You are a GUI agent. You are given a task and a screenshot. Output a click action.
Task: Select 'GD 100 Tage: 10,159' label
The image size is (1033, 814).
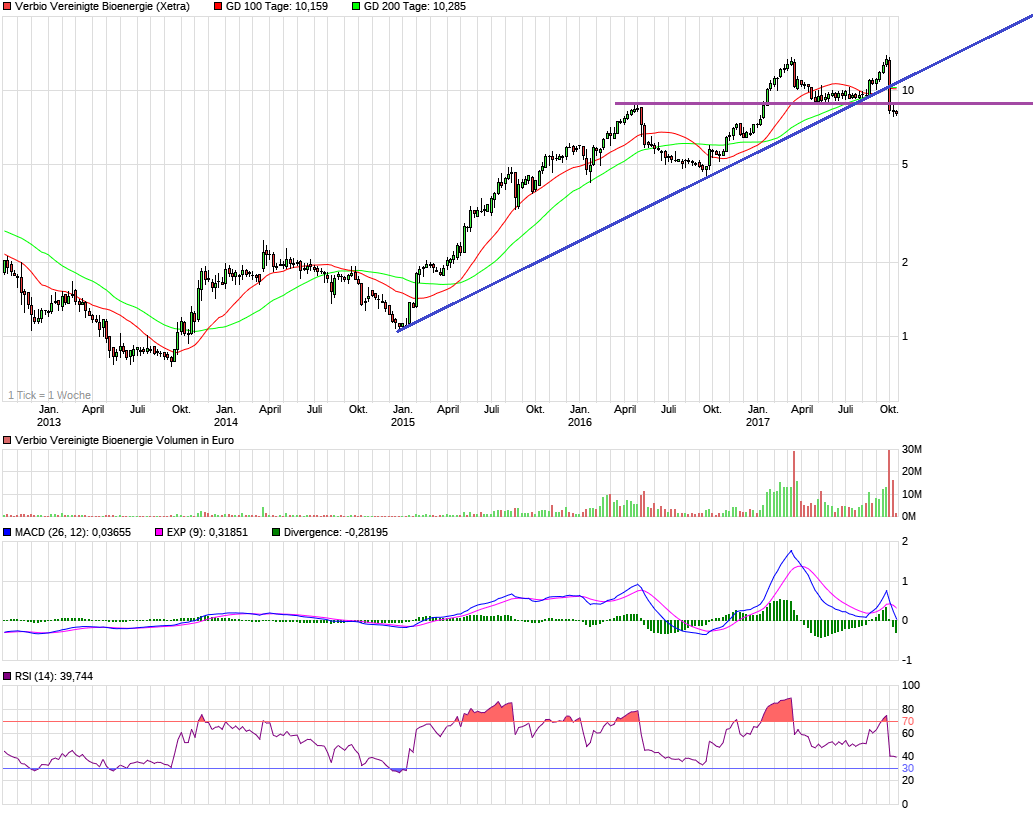point(277,7)
